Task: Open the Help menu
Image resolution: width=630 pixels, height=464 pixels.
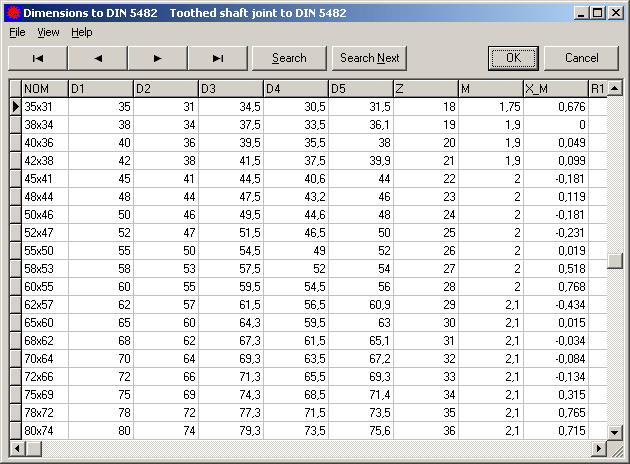Action: (81, 32)
